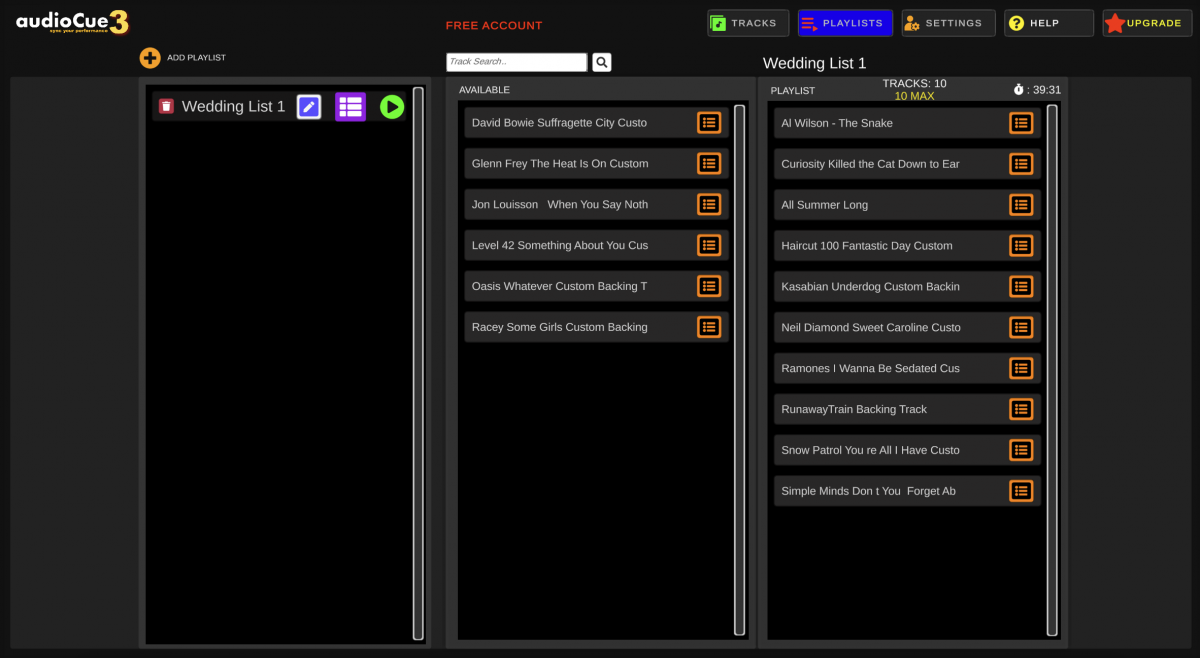Click list icon for Curiosity Killed the Cat
This screenshot has width=1200, height=658.
(1021, 164)
